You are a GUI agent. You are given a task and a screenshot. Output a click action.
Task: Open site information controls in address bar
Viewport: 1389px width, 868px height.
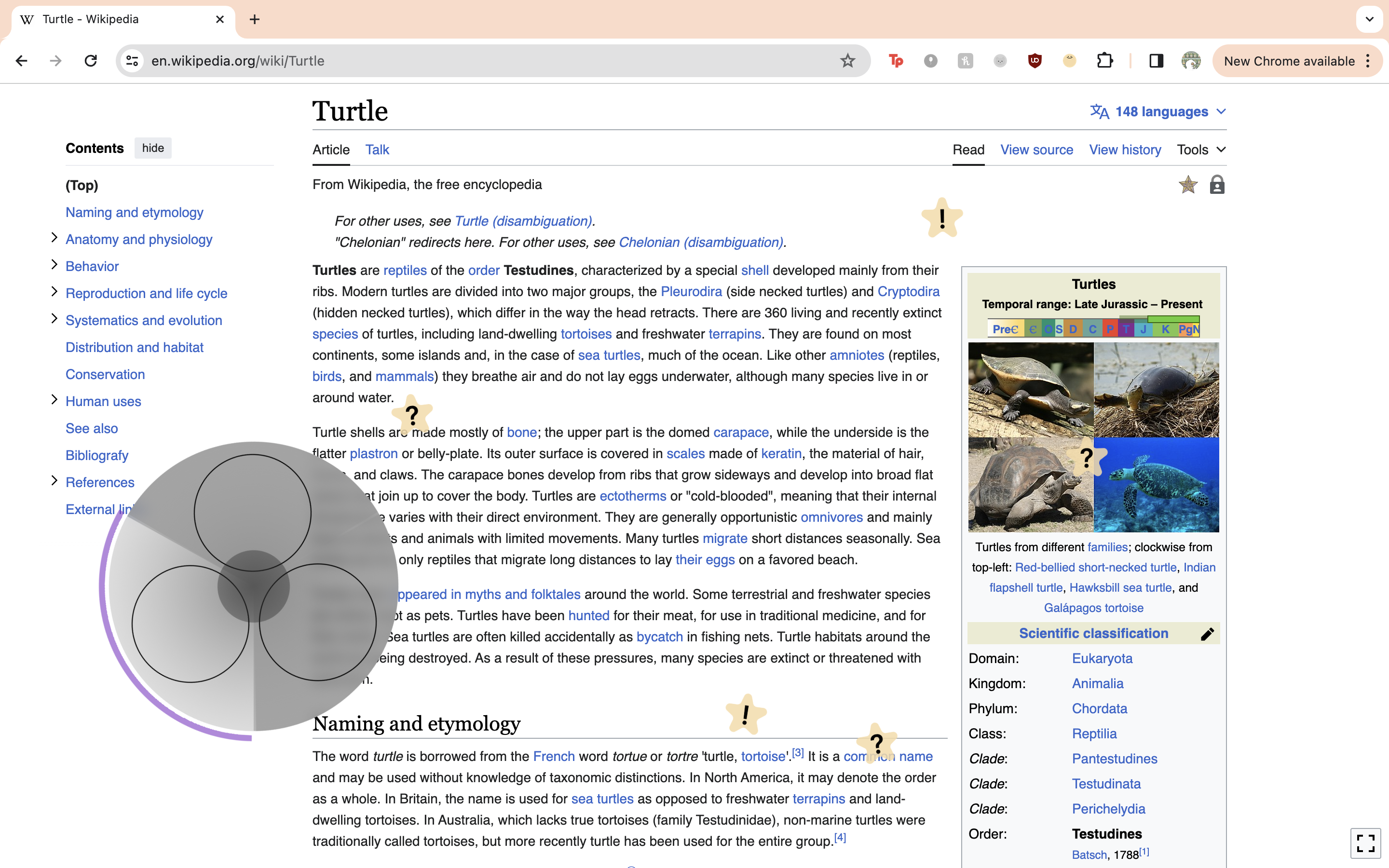pyautogui.click(x=132, y=61)
